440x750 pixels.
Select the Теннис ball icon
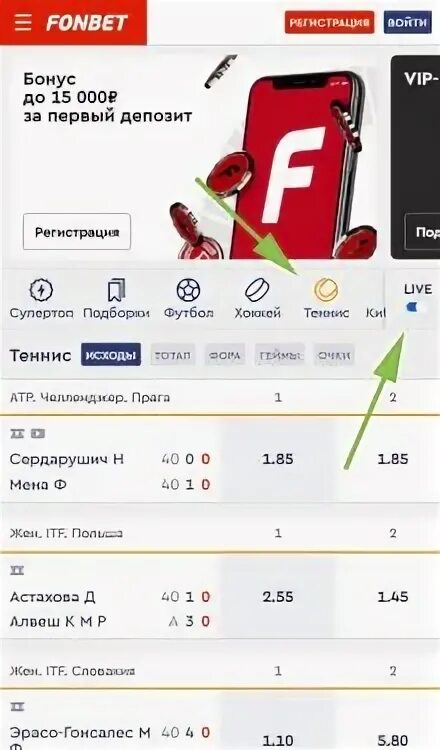326,289
